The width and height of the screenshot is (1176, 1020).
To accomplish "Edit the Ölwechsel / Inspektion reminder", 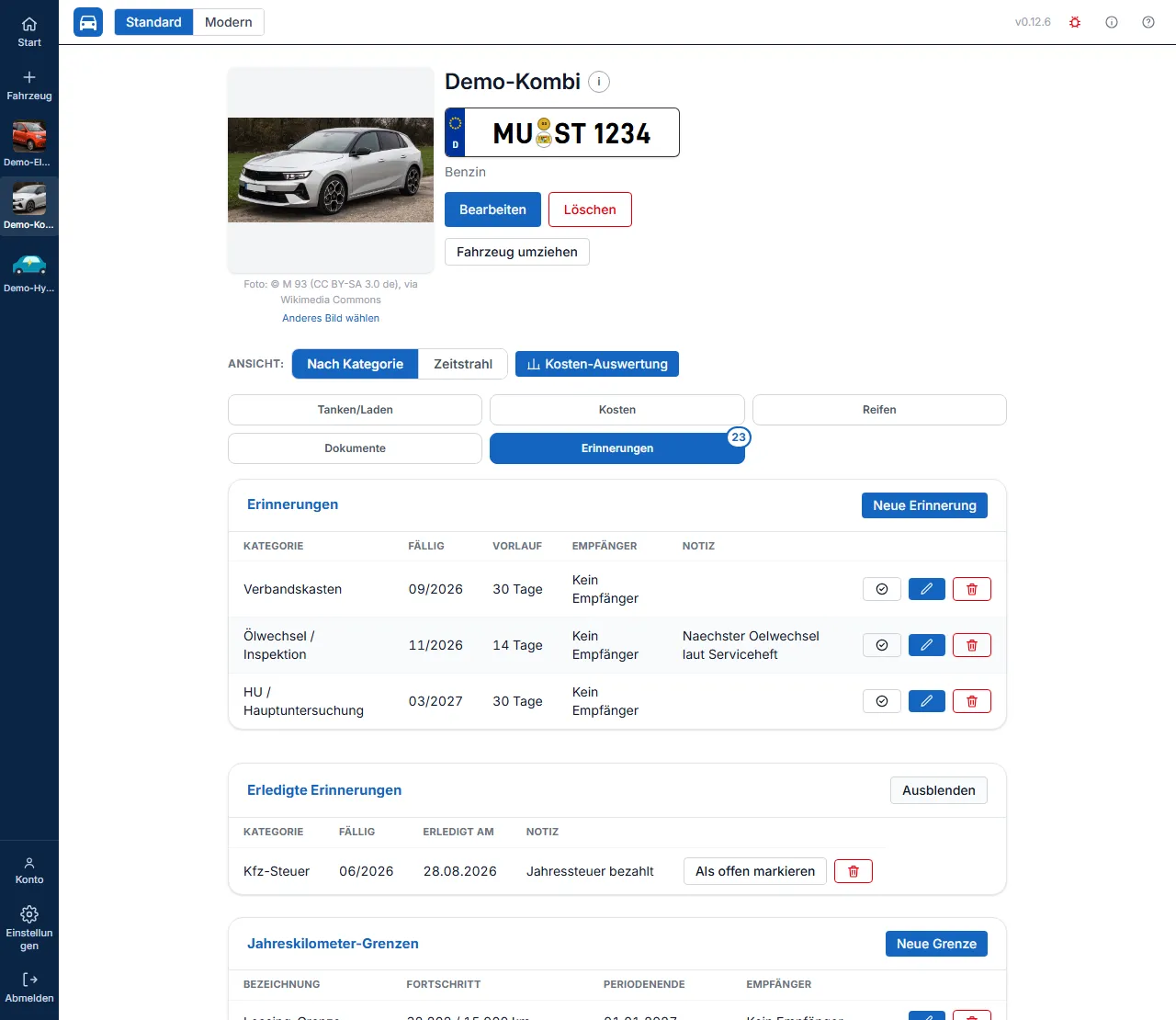I will 927,645.
